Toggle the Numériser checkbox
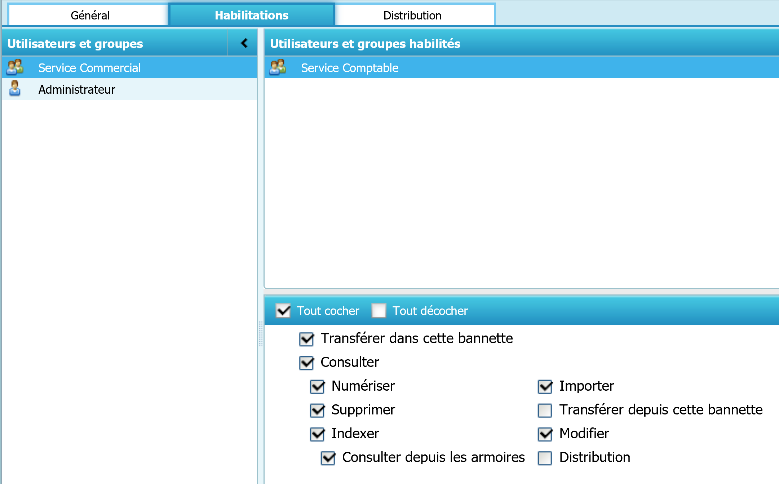Viewport: 779px width, 484px height. [318, 387]
